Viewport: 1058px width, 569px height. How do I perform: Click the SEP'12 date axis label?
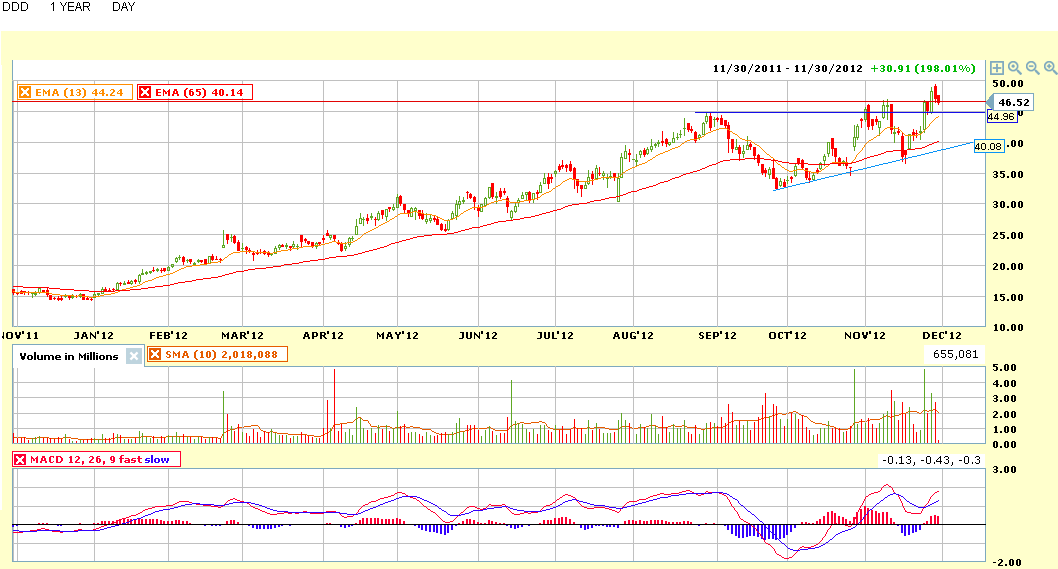pos(717,335)
